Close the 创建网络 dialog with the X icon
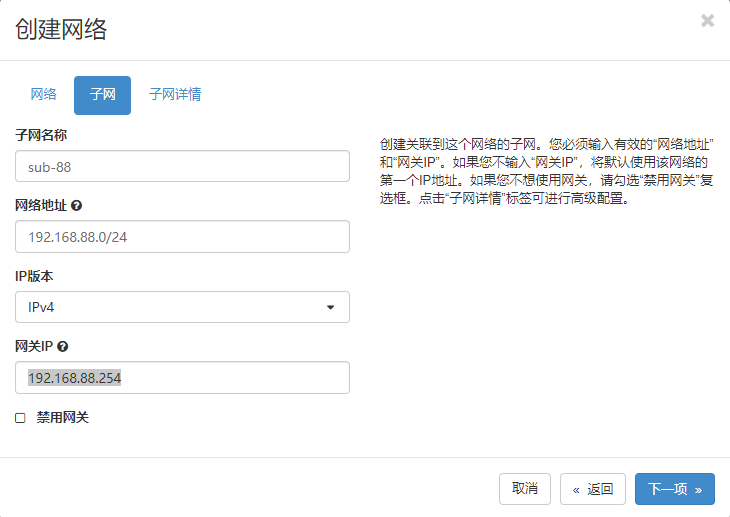This screenshot has height=517, width=730. pyautogui.click(x=707, y=20)
